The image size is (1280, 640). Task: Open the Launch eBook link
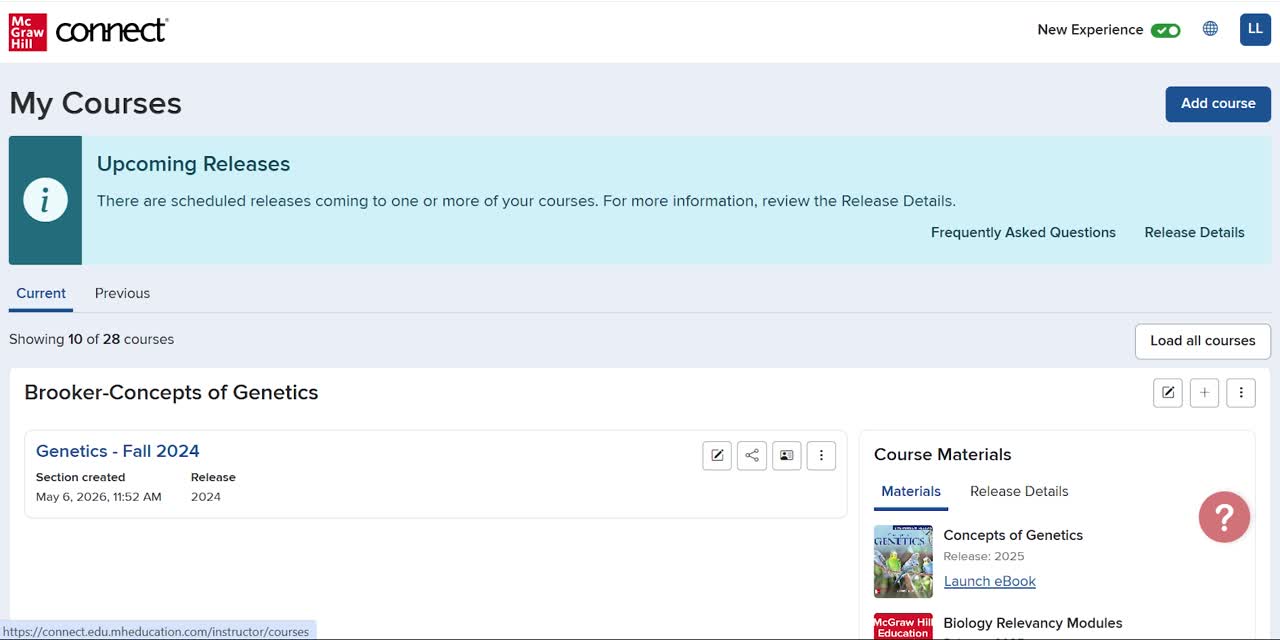click(x=990, y=581)
